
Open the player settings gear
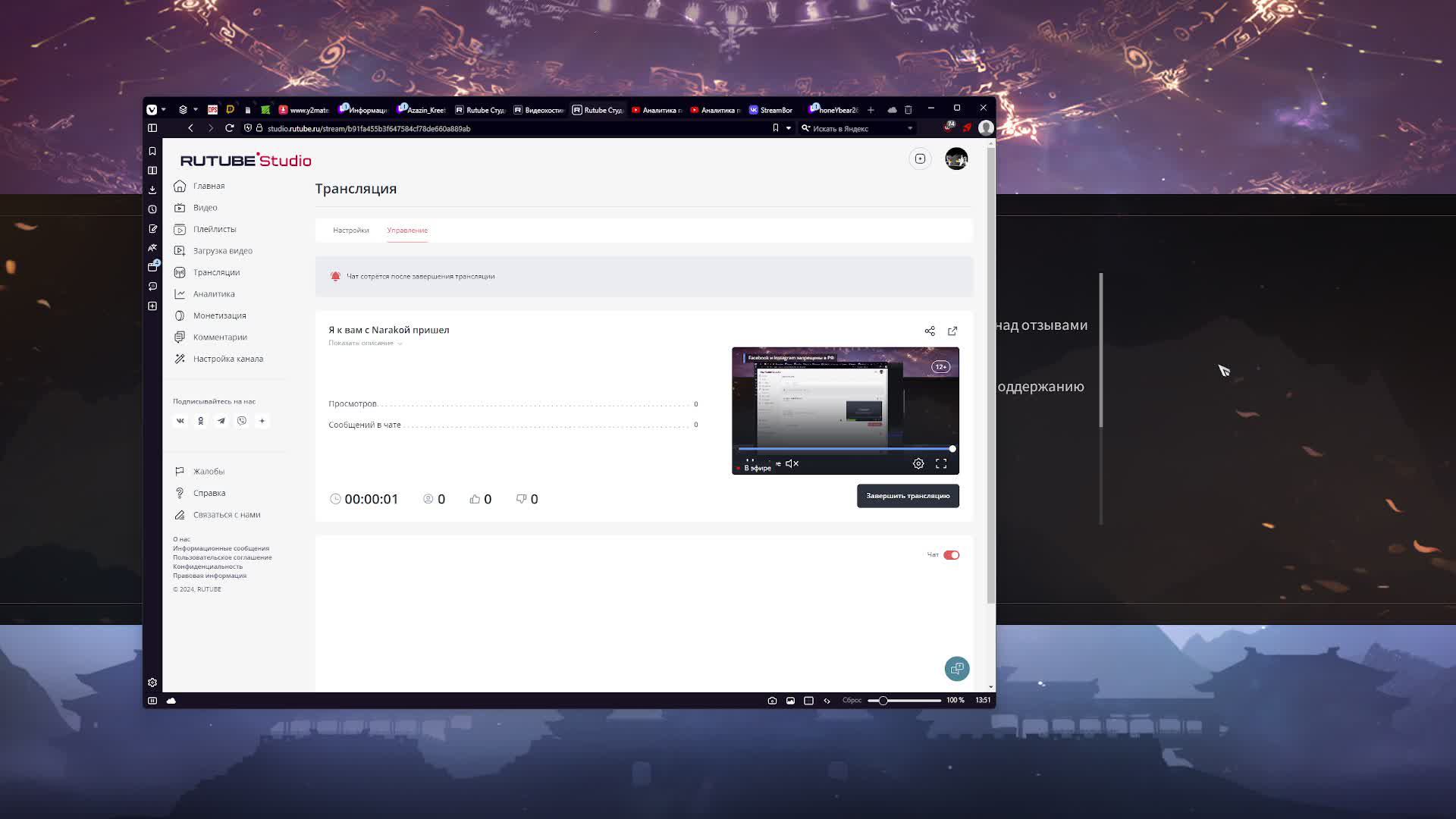click(x=918, y=463)
